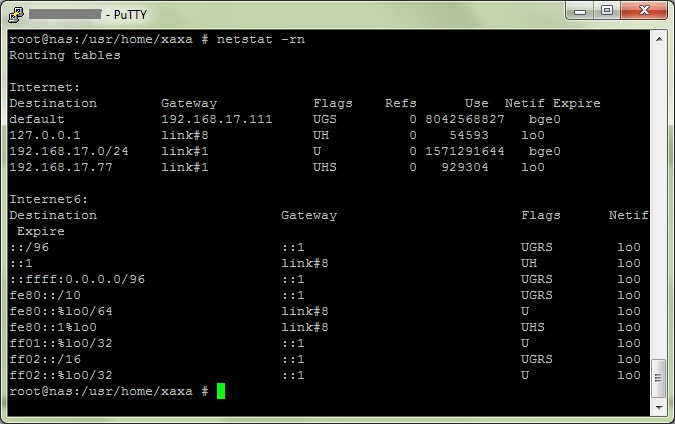Image resolution: width=675 pixels, height=424 pixels.
Task: Click 'bge0' in the default route row
Action: [x=545, y=119]
